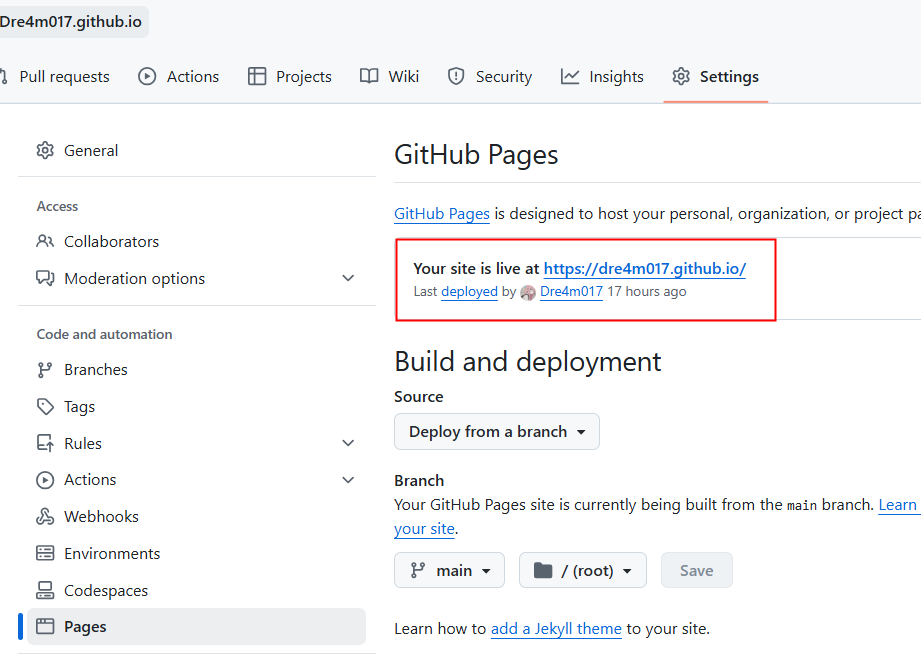
Task: Click the Insights graph icon
Action: point(570,76)
